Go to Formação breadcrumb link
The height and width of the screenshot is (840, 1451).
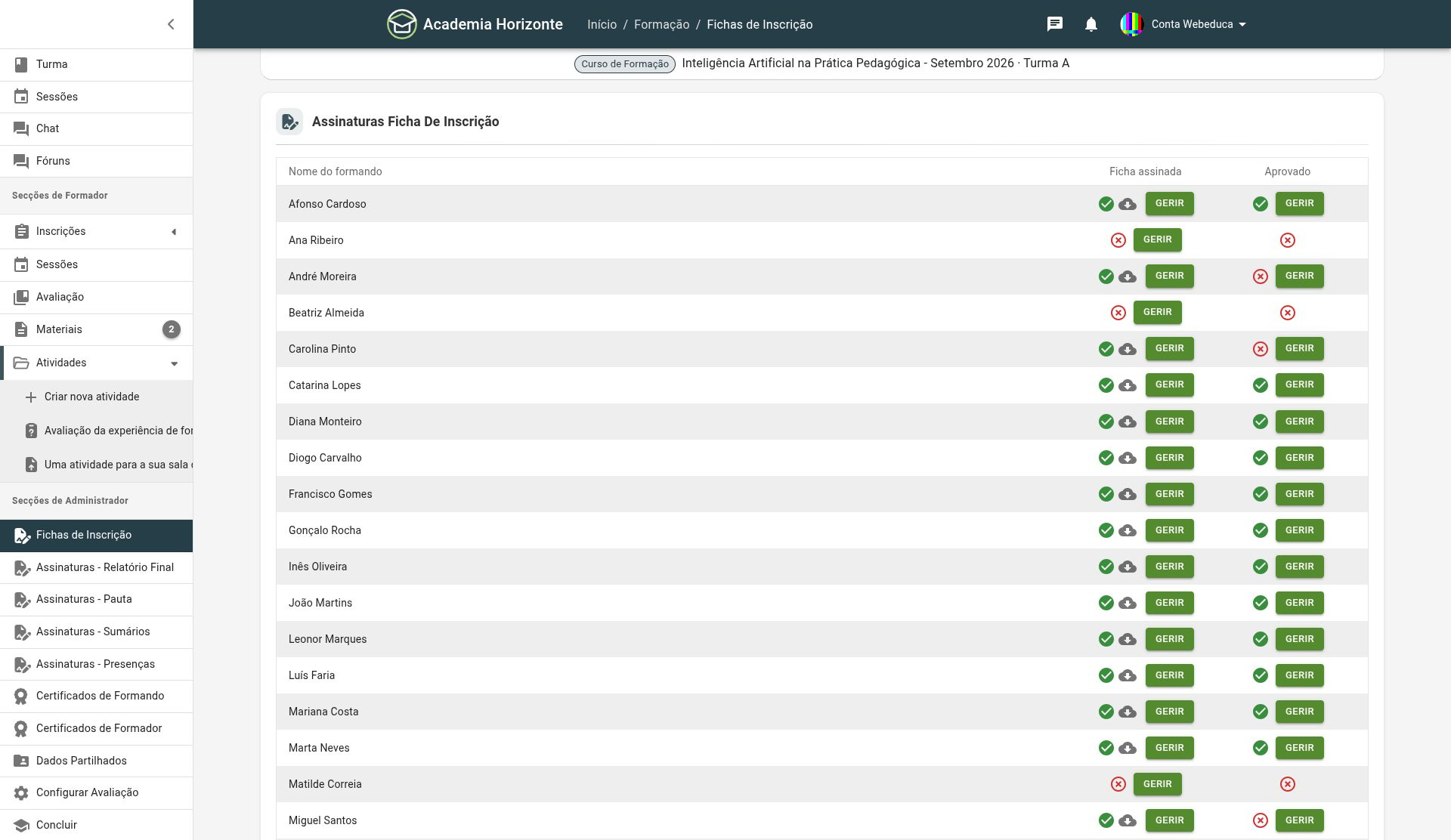[x=661, y=24]
